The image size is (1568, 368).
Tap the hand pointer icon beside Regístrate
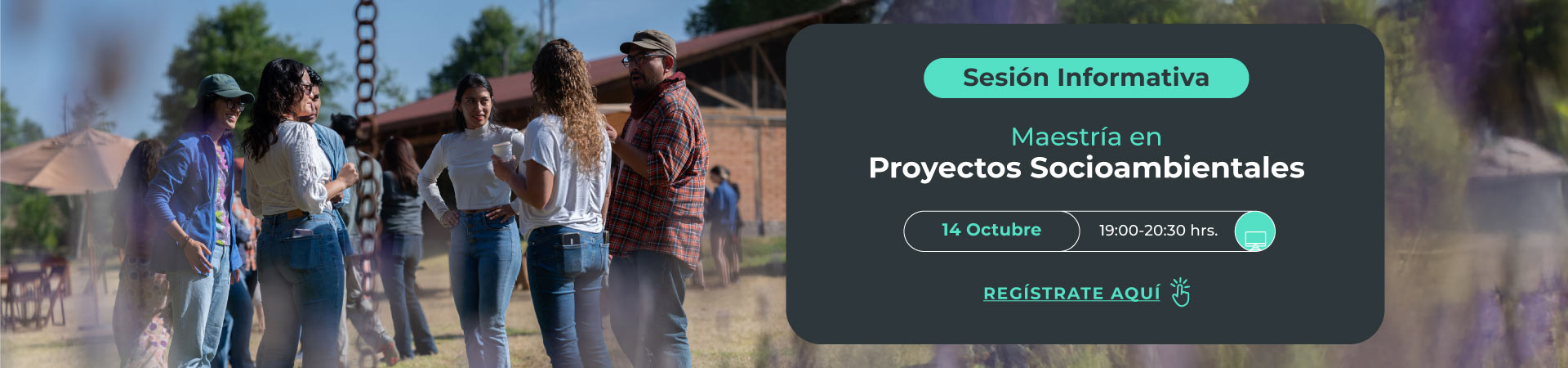point(1180,292)
